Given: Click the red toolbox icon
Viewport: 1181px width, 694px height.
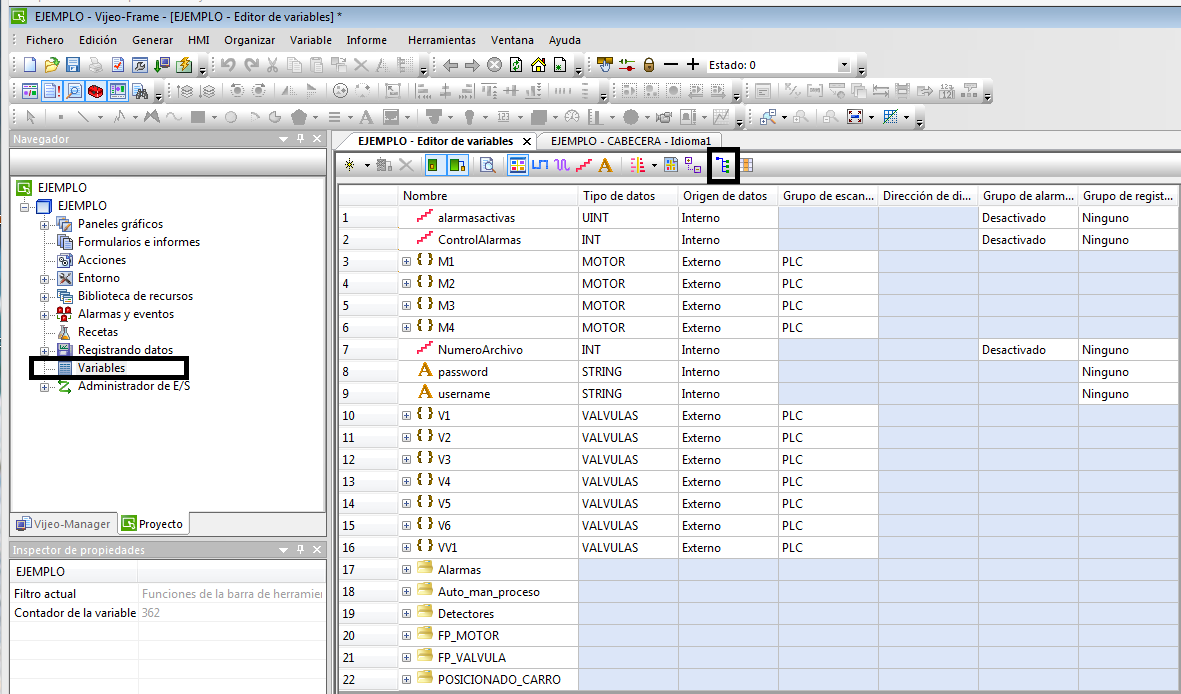Looking at the screenshot, I should pyautogui.click(x=96, y=91).
